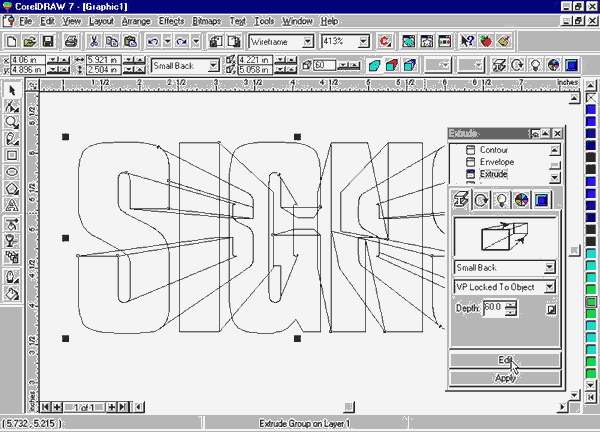Image resolution: width=600 pixels, height=432 pixels.
Task: Click the Undo arrow icon
Action: pyautogui.click(x=153, y=41)
